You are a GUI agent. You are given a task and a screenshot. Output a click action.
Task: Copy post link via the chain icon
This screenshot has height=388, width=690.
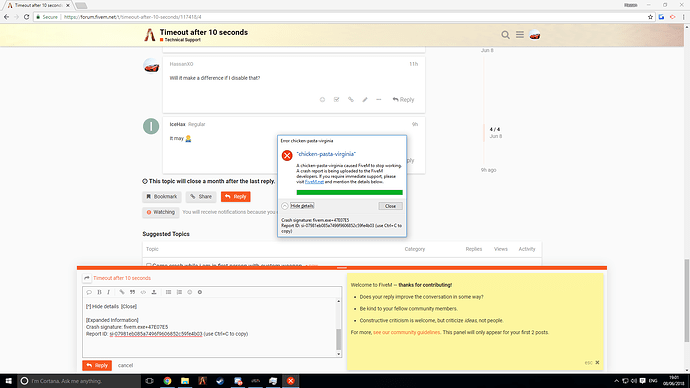coord(351,100)
